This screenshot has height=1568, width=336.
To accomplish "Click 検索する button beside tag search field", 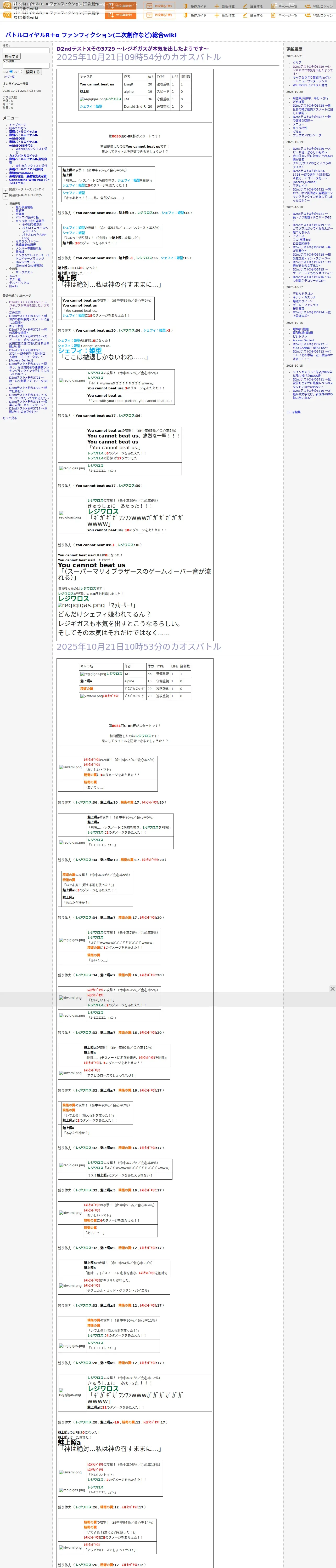I will [32, 72].
